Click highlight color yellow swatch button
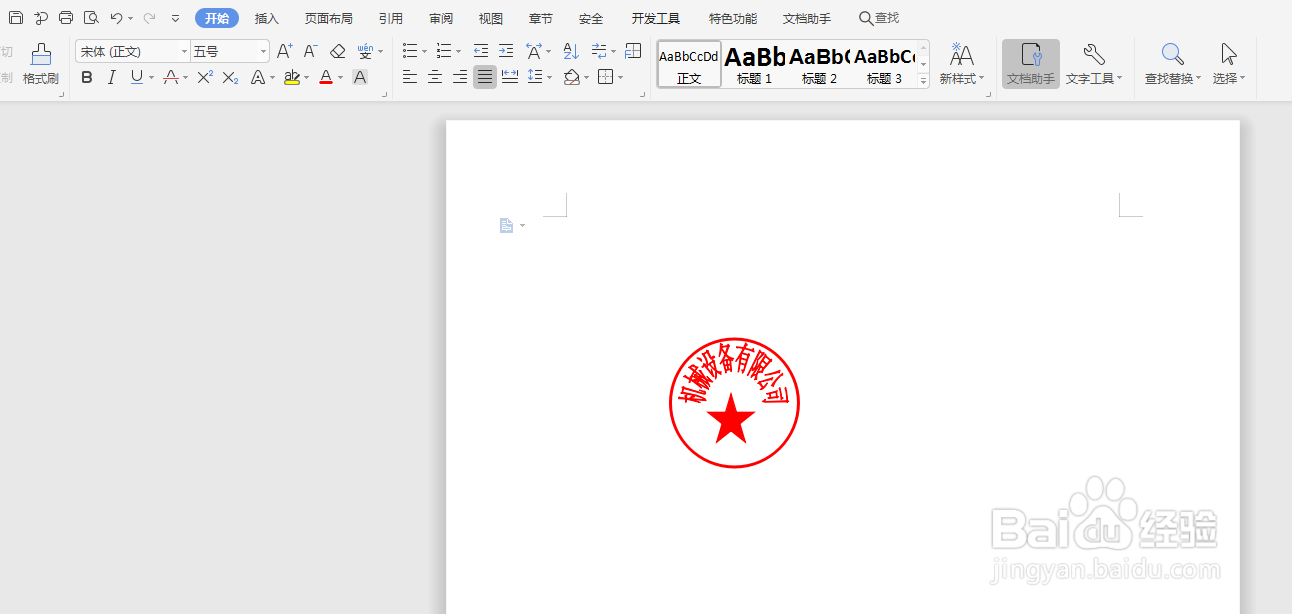 [291, 77]
